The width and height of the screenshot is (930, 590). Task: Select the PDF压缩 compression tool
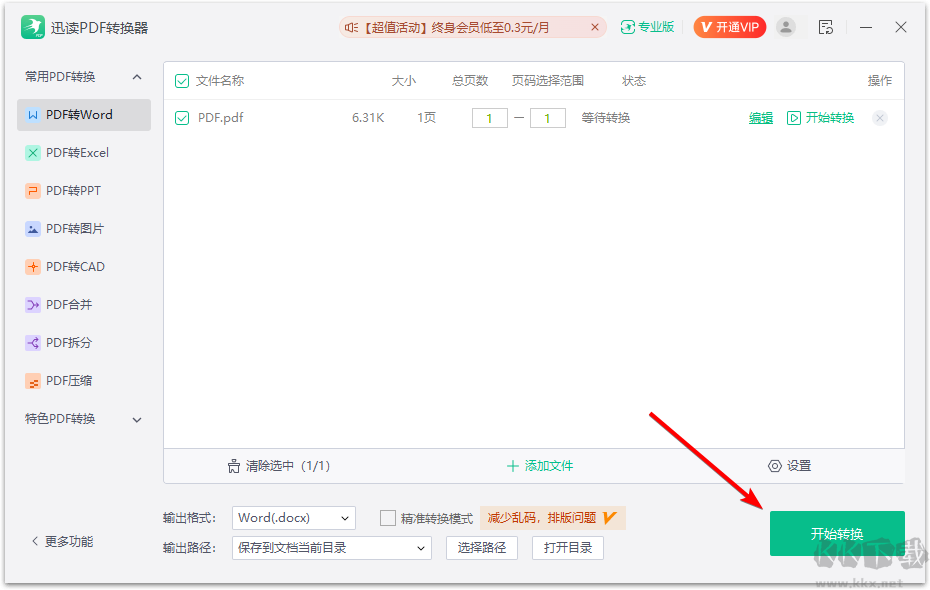[75, 380]
